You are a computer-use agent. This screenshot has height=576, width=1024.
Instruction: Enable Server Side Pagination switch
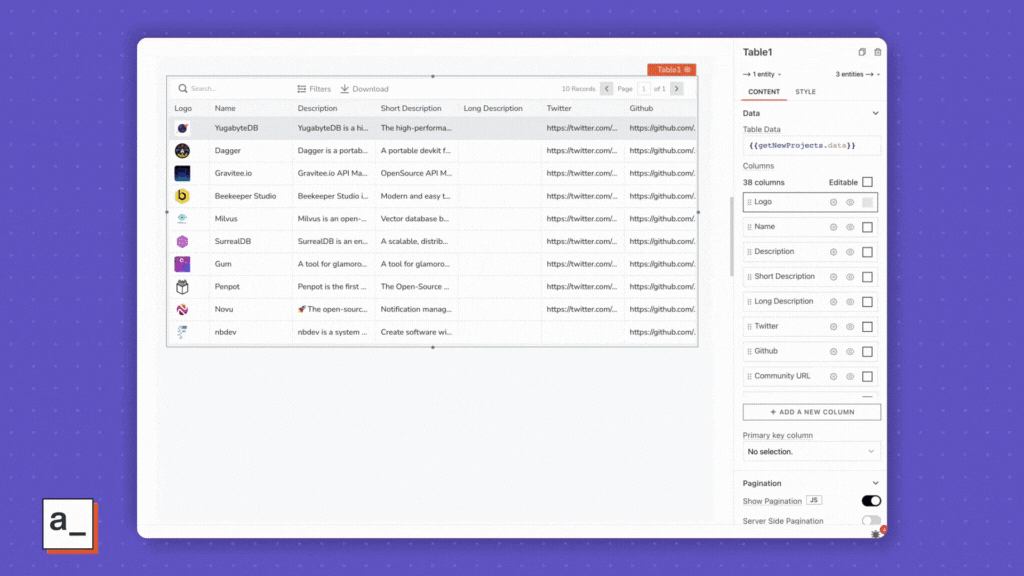click(x=871, y=520)
